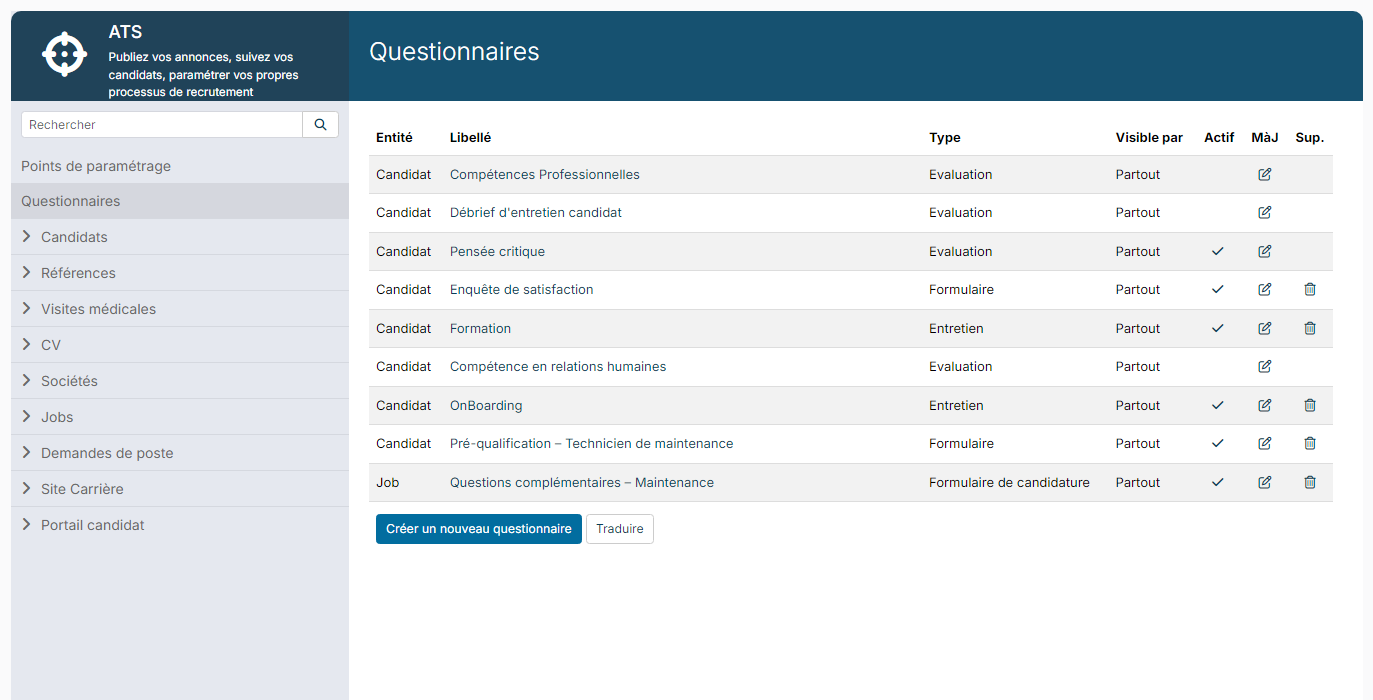Open Pré-qualification – Technicien de maintenance link
The image size is (1373, 700).
click(x=592, y=444)
